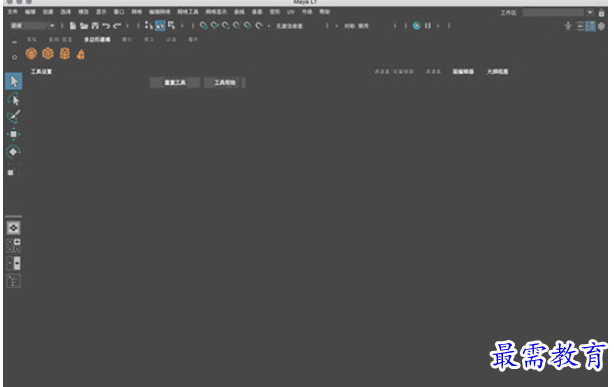The height and width of the screenshot is (387, 614).
Task: Open the shelf menu circle icon
Action: pos(14,57)
